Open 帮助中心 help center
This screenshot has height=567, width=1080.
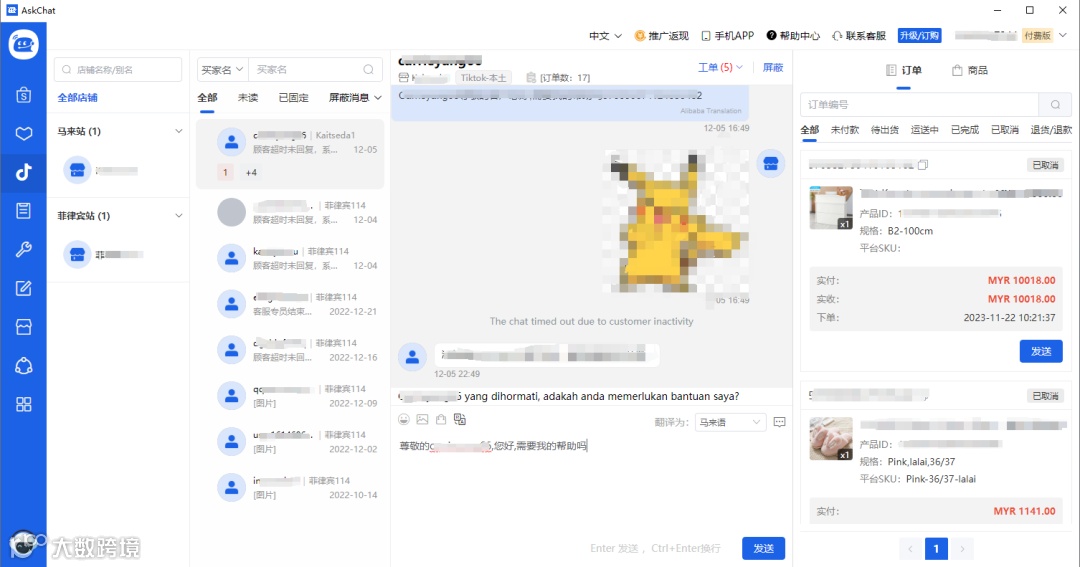(x=793, y=36)
